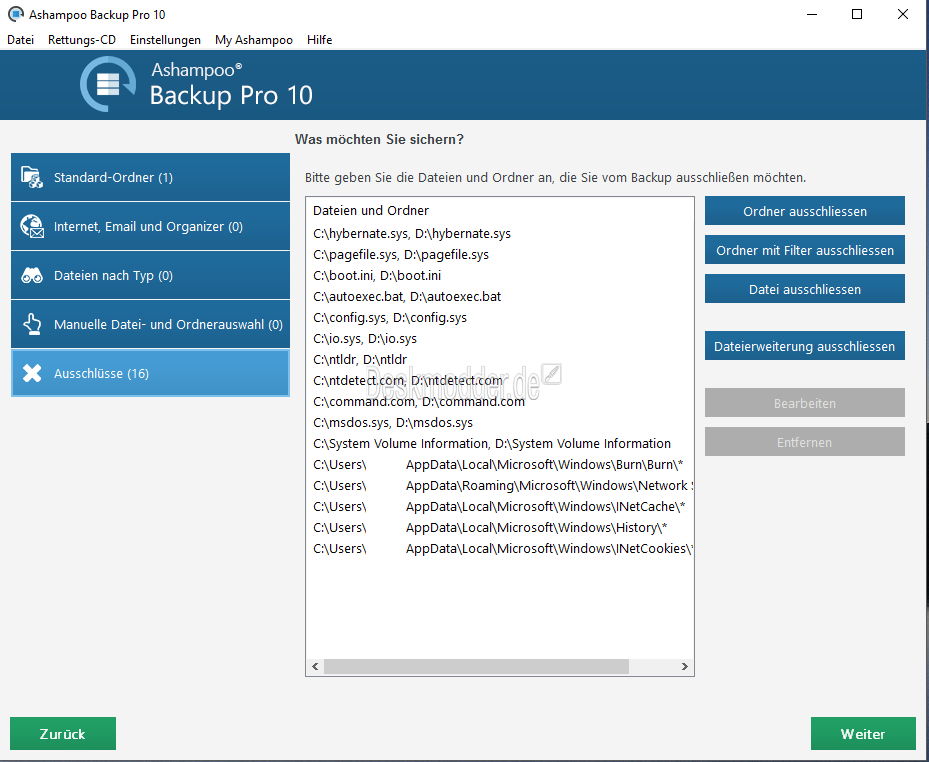Open the Dateien nach Typ (0) section
The height and width of the screenshot is (762, 929).
[x=150, y=276]
